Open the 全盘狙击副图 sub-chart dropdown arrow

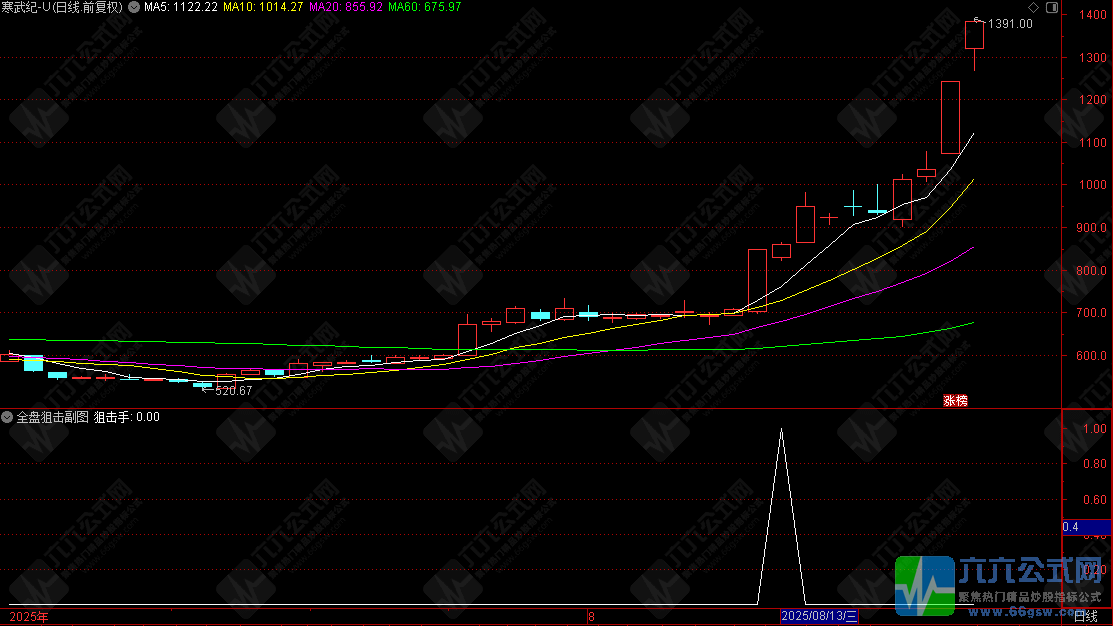tap(6, 417)
